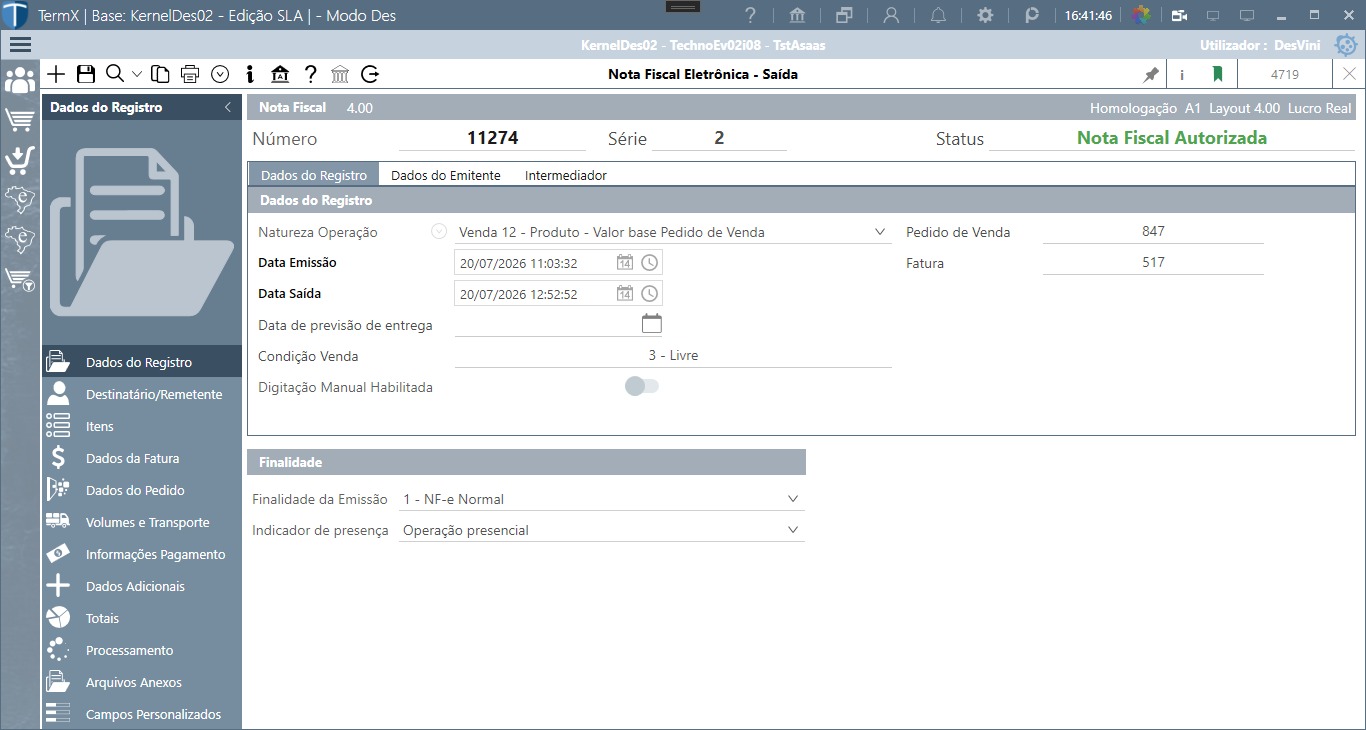Open the clock time picker for Data Saída

click(x=649, y=294)
